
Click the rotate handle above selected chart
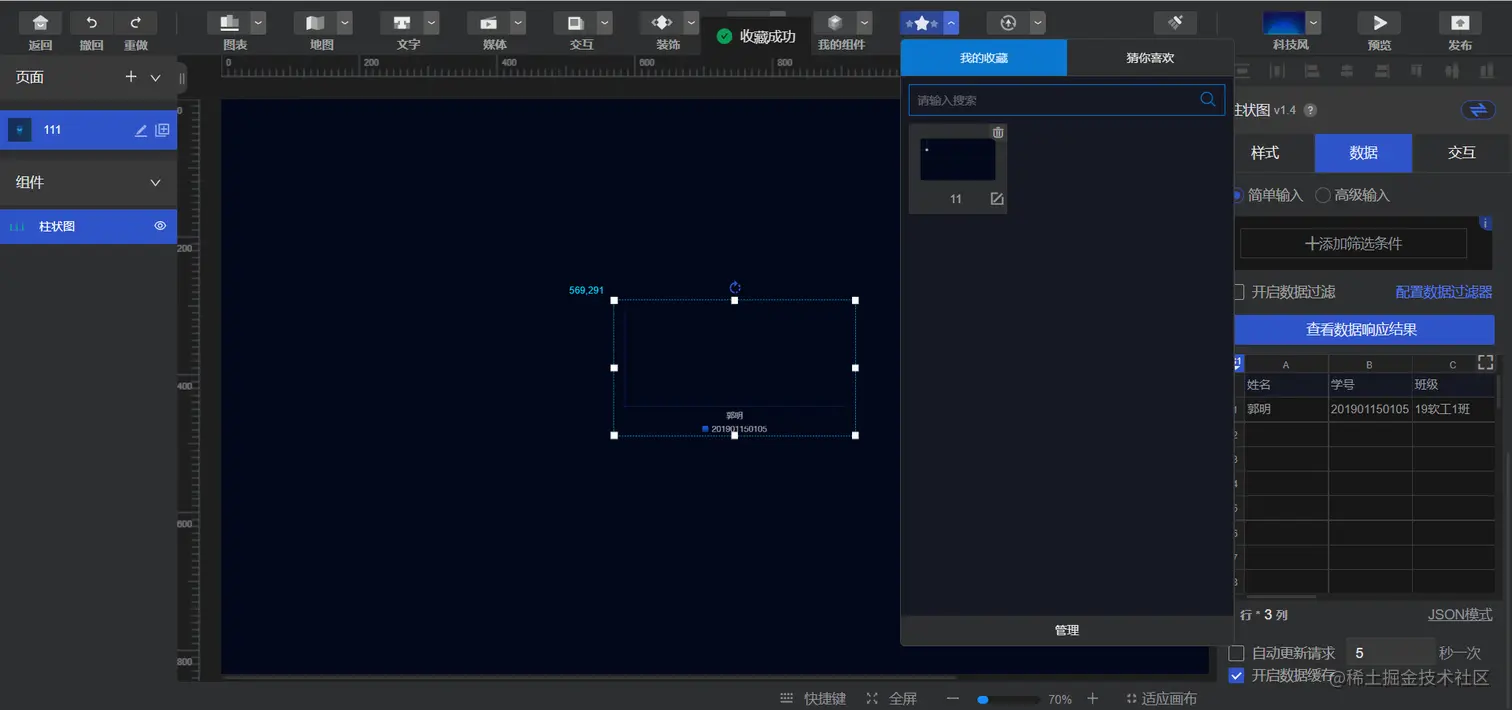pyautogui.click(x=735, y=287)
